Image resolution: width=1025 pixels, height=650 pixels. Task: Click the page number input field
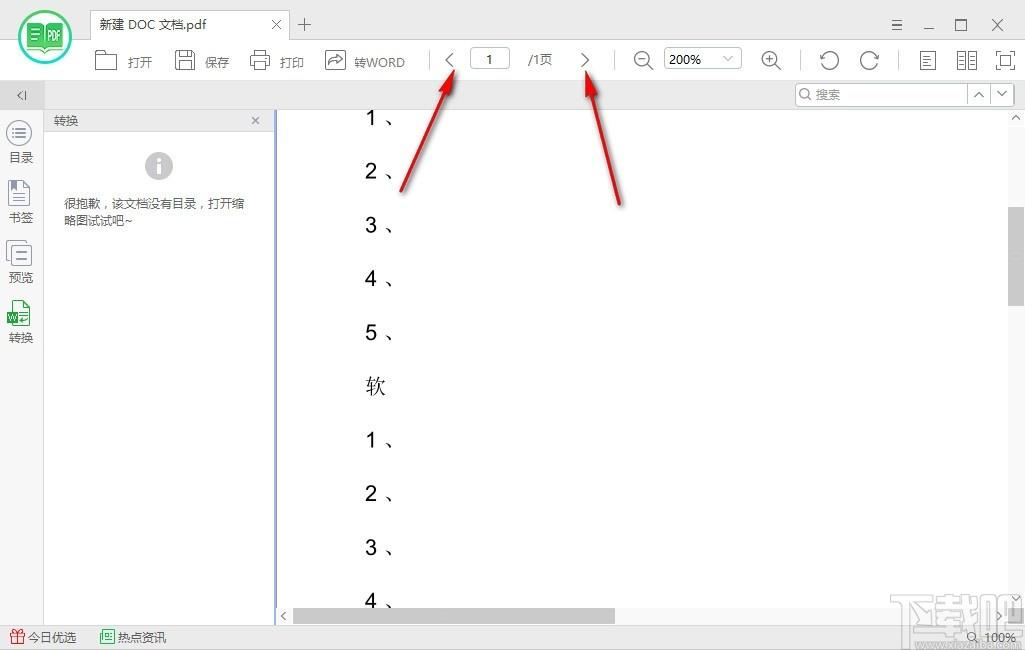tap(490, 59)
